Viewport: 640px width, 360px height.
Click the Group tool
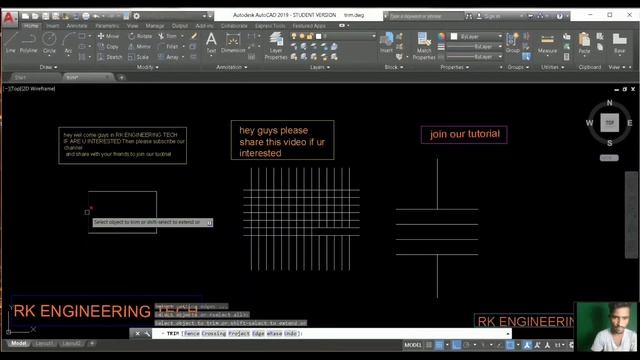(x=512, y=43)
